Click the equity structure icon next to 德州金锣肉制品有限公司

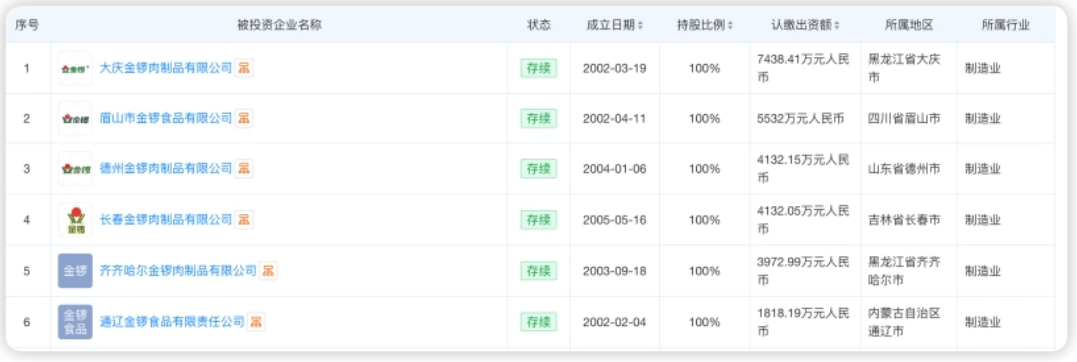pyautogui.click(x=244, y=168)
